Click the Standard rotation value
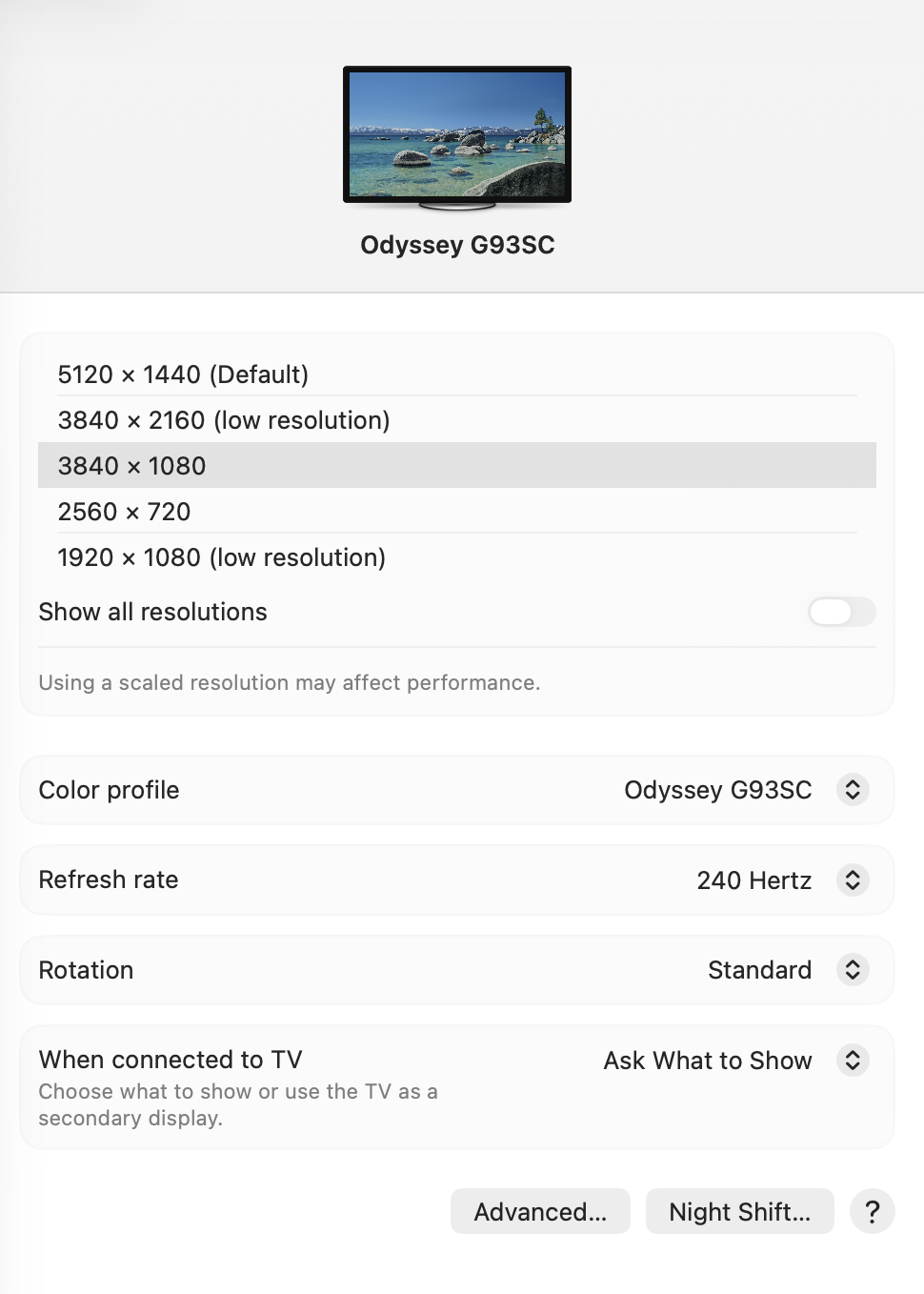Image resolution: width=924 pixels, height=1294 pixels. [760, 970]
